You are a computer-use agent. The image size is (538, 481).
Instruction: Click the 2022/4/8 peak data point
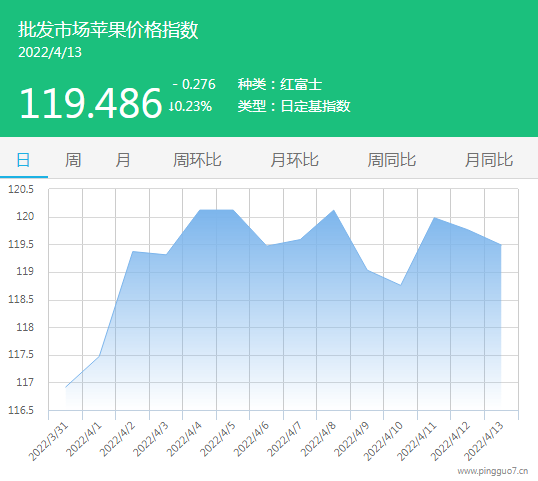point(334,210)
